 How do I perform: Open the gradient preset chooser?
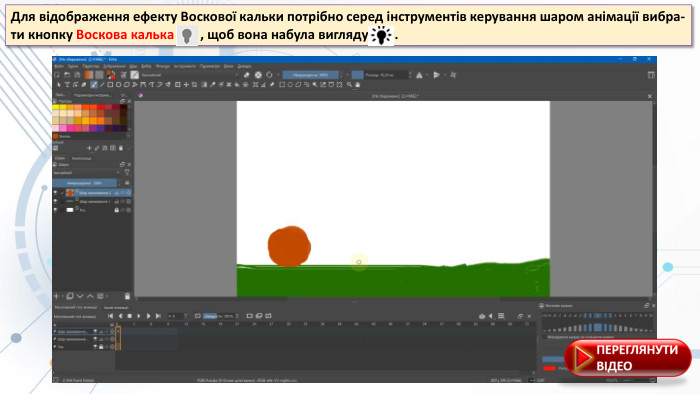click(x=88, y=75)
